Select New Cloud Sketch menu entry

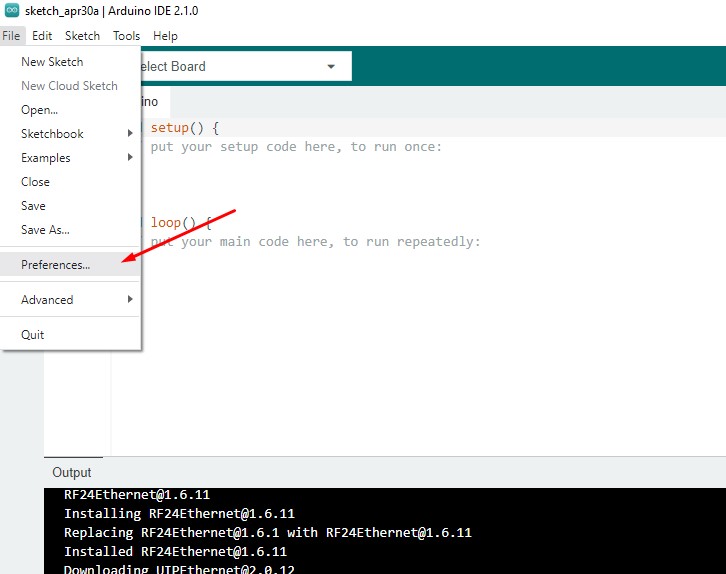pos(70,86)
